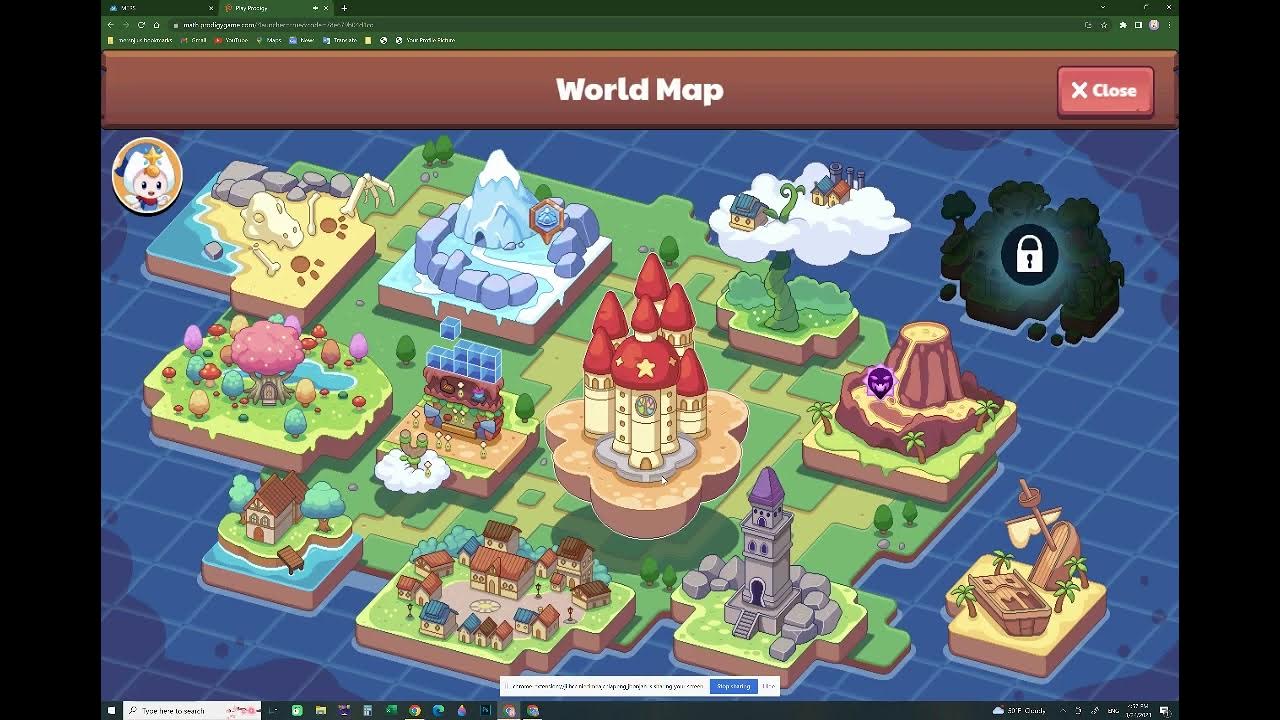Click the browser back arrow
Screen dimensions: 1280x720
[x=112, y=24]
